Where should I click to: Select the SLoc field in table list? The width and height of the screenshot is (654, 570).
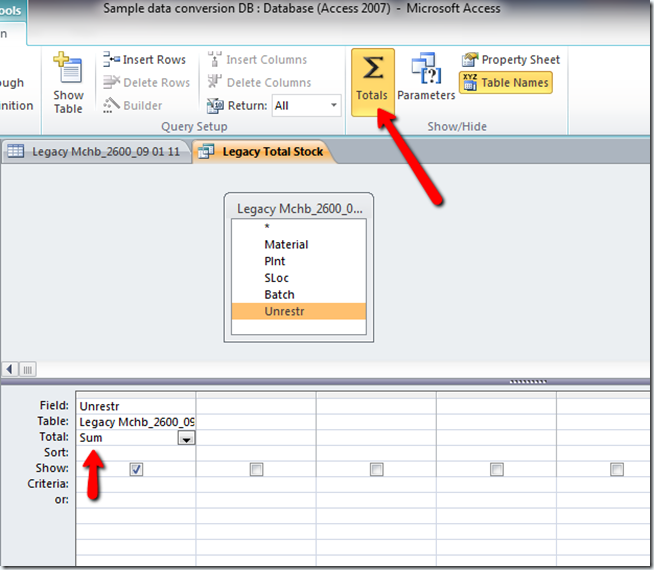pos(299,278)
